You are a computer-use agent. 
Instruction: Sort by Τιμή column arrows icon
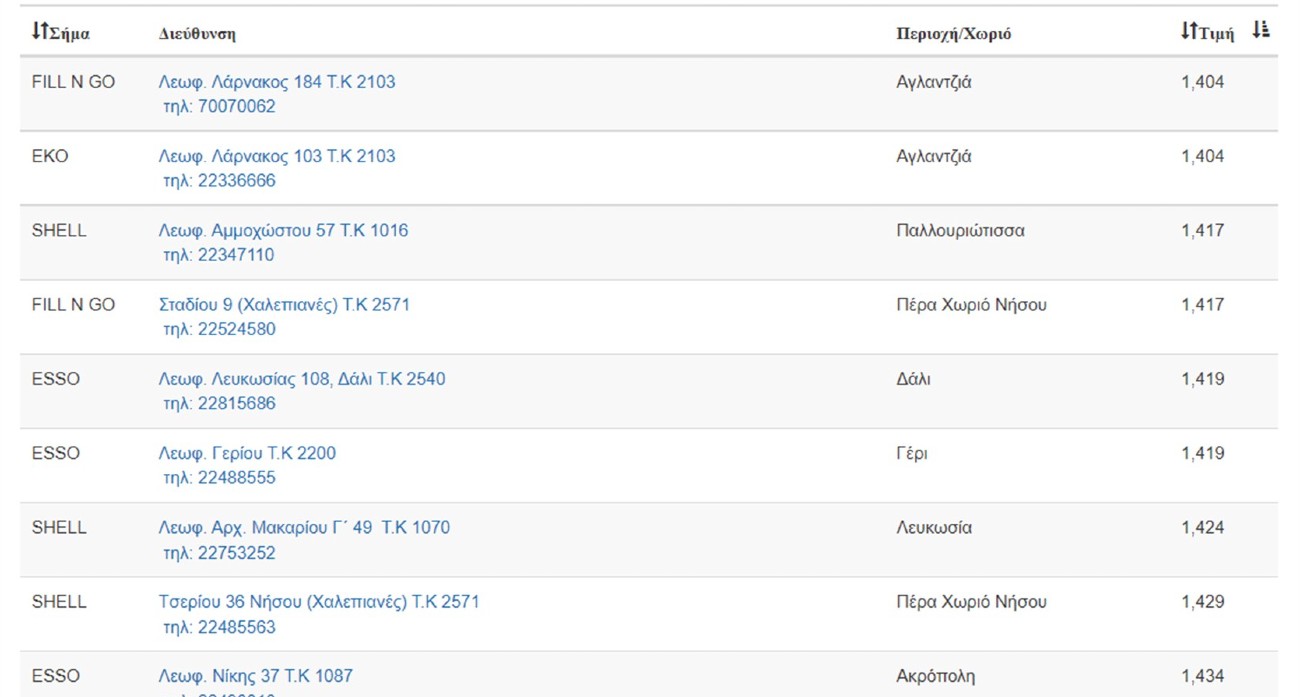pos(1188,32)
